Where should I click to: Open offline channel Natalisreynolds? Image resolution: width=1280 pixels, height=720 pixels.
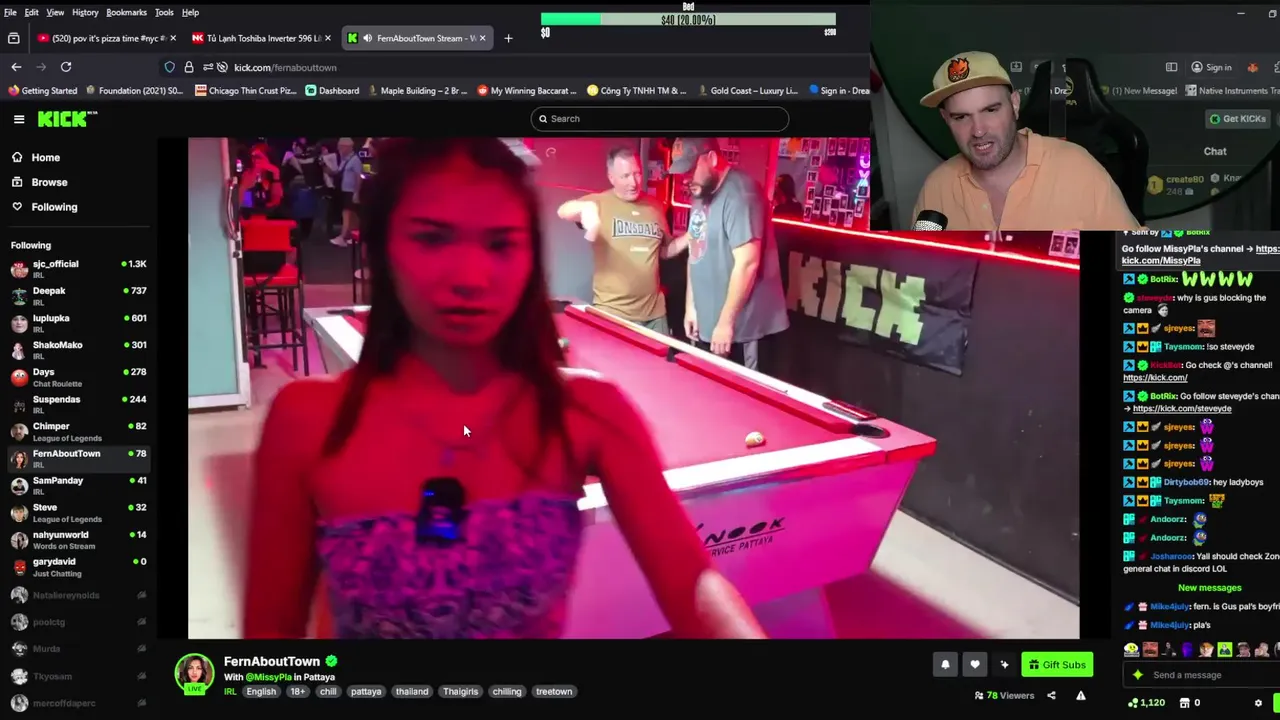click(79, 595)
